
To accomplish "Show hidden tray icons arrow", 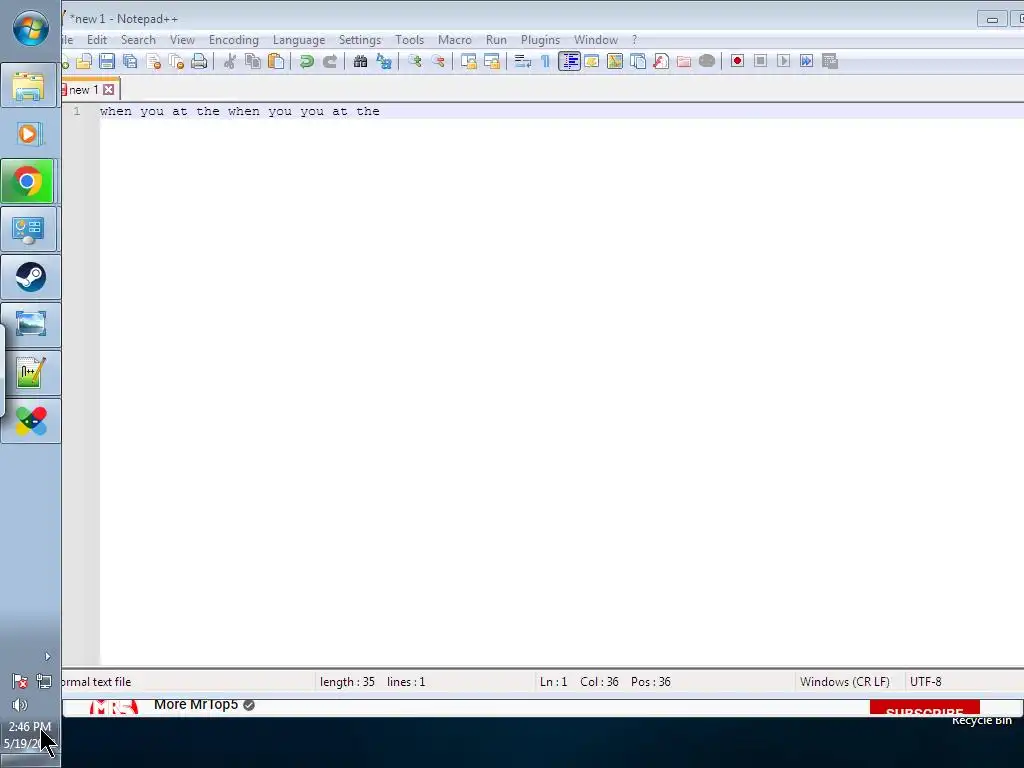I will [x=47, y=656].
